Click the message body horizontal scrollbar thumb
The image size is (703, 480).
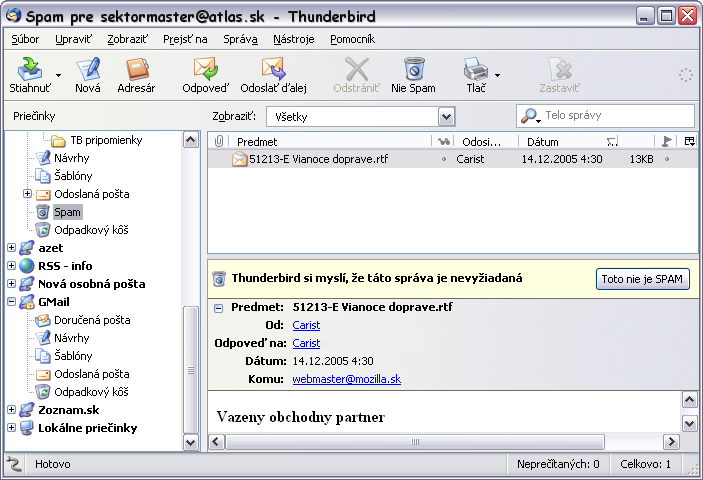415,442
